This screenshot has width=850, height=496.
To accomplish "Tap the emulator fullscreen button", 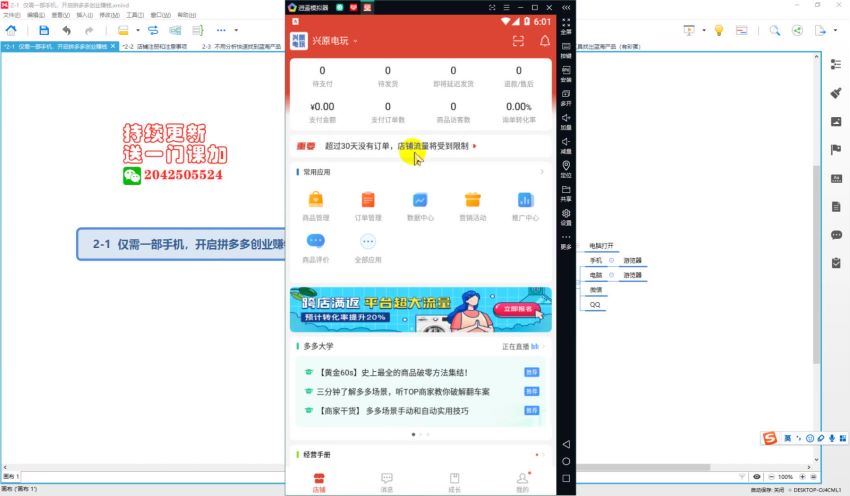I will (566, 26).
